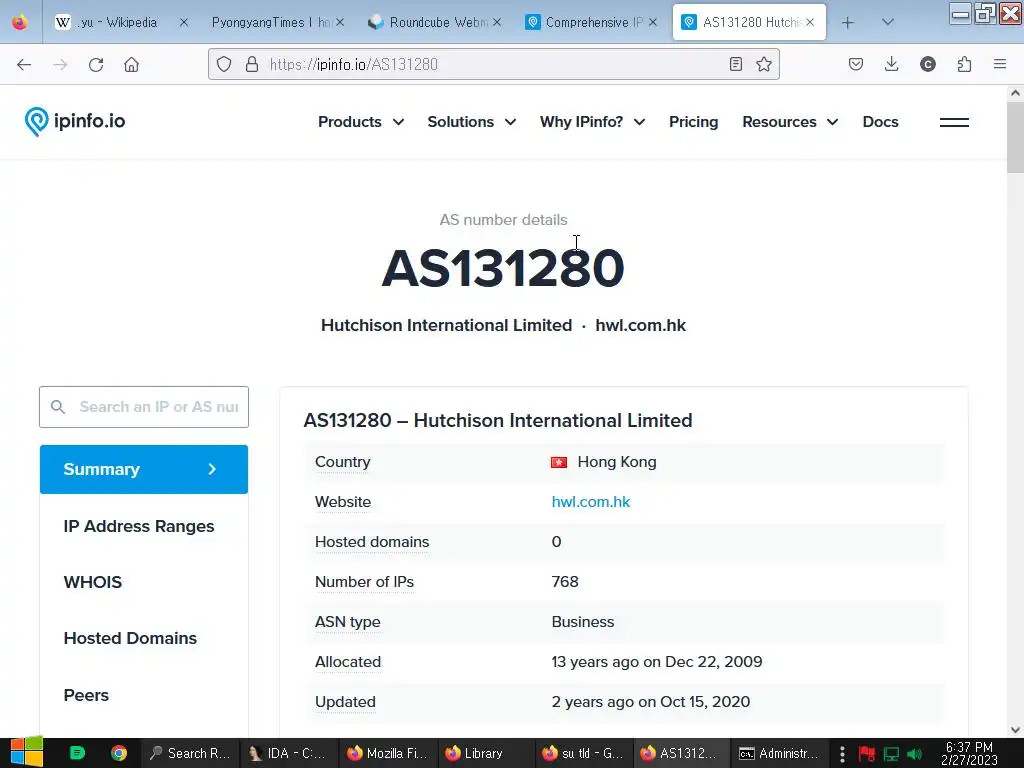
Task: Click the Updated label
Action: (x=345, y=702)
